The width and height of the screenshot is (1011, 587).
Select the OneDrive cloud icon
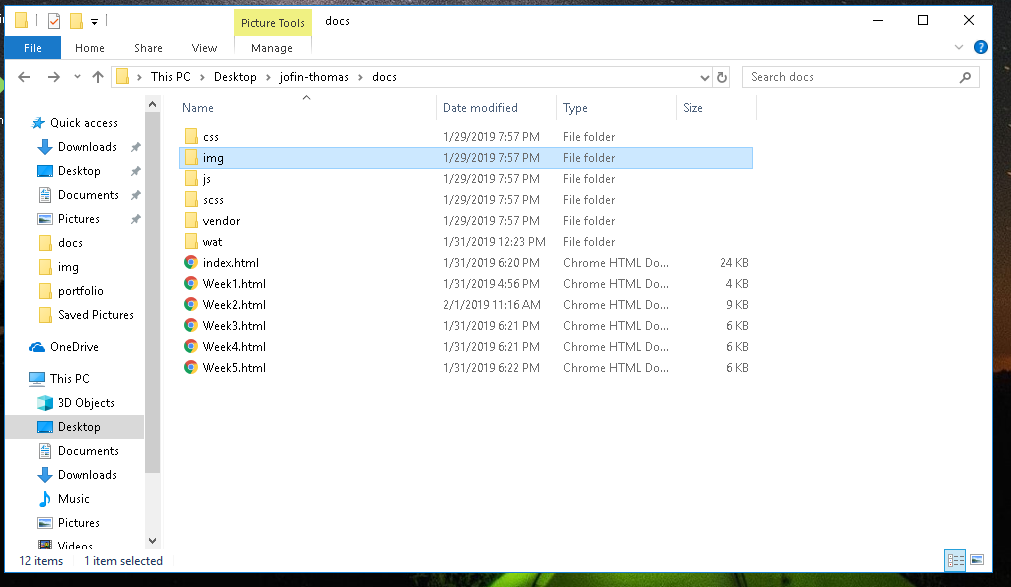[x=37, y=347]
